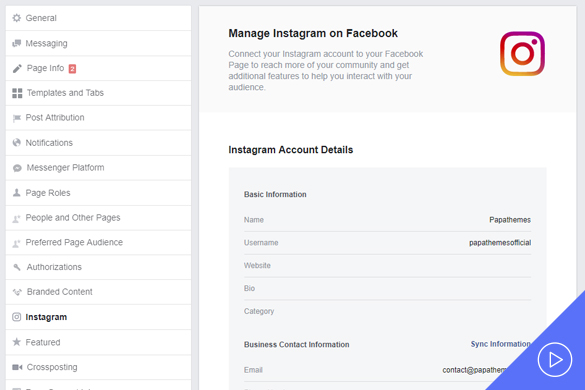Viewport: 585px width, 390px height.
Task: Select the Instagram sidebar item
Action: [98, 317]
